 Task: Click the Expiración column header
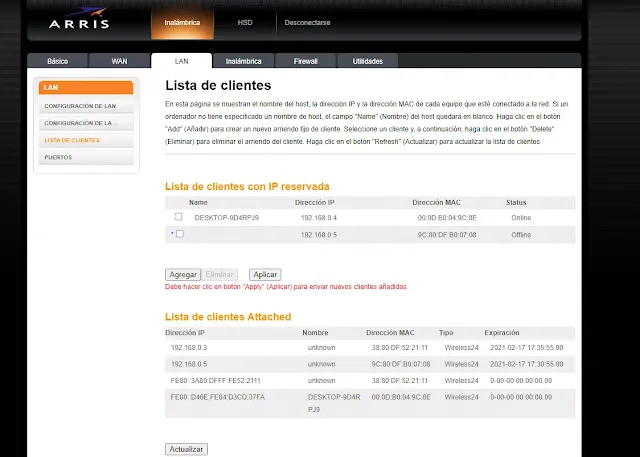[x=502, y=333]
